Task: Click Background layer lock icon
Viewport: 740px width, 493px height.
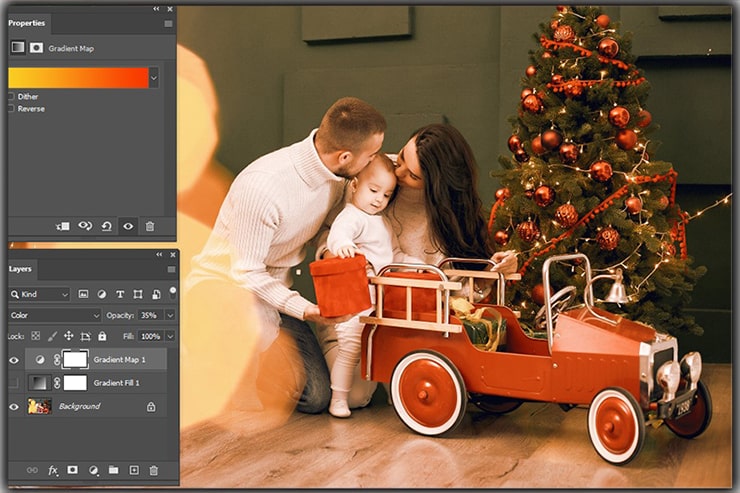Action: [151, 406]
